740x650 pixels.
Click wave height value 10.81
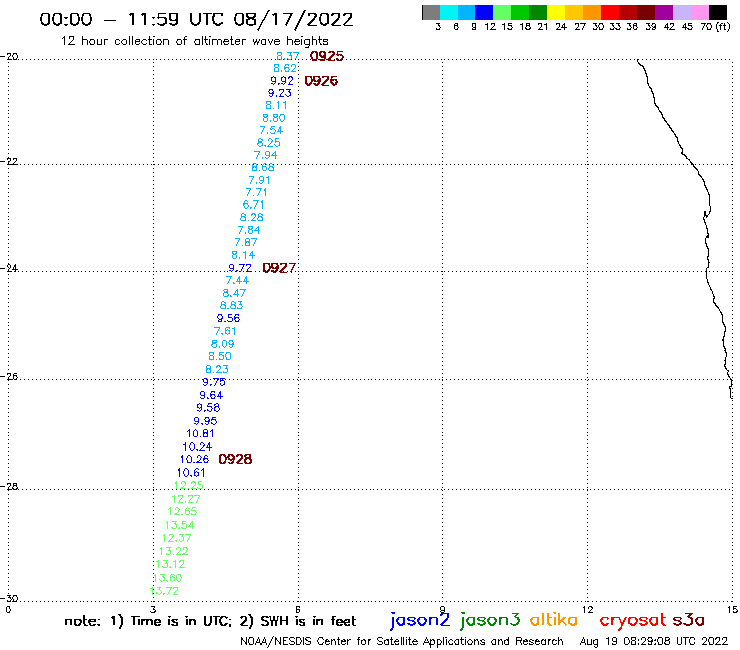[x=201, y=433]
